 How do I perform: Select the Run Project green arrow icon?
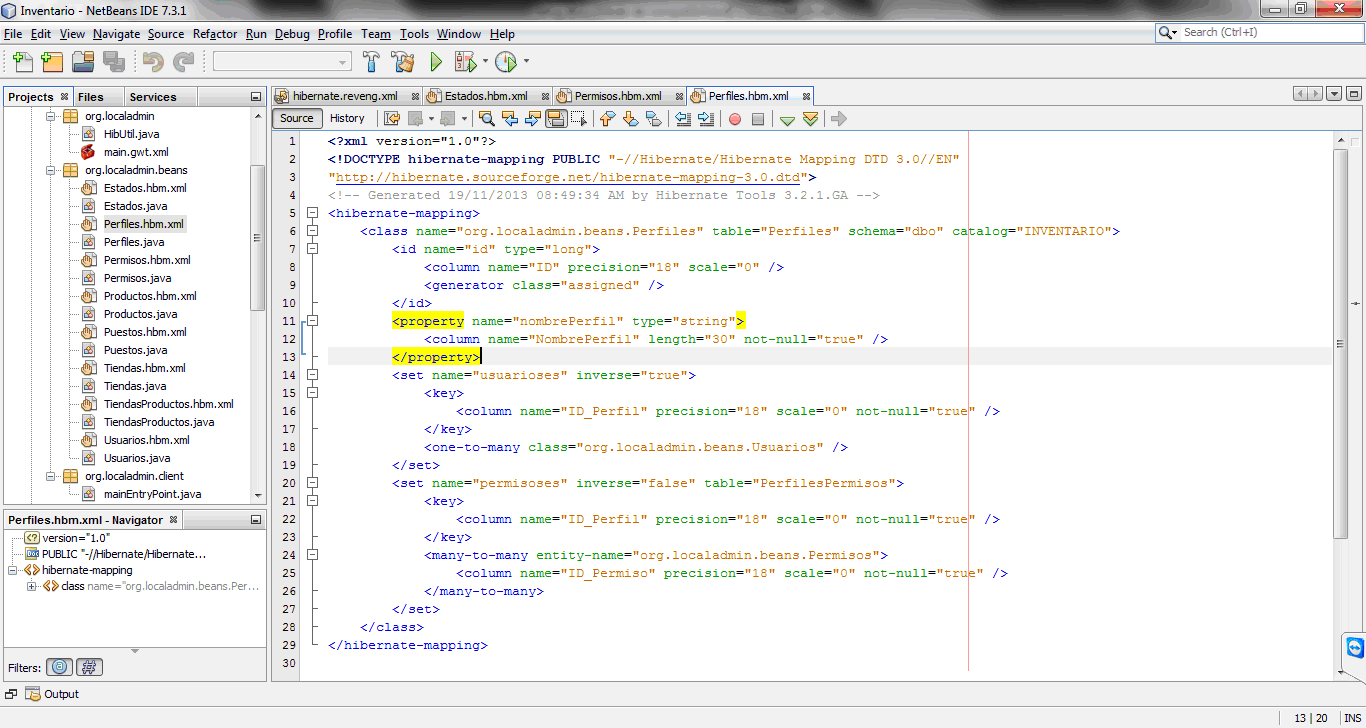[x=436, y=61]
